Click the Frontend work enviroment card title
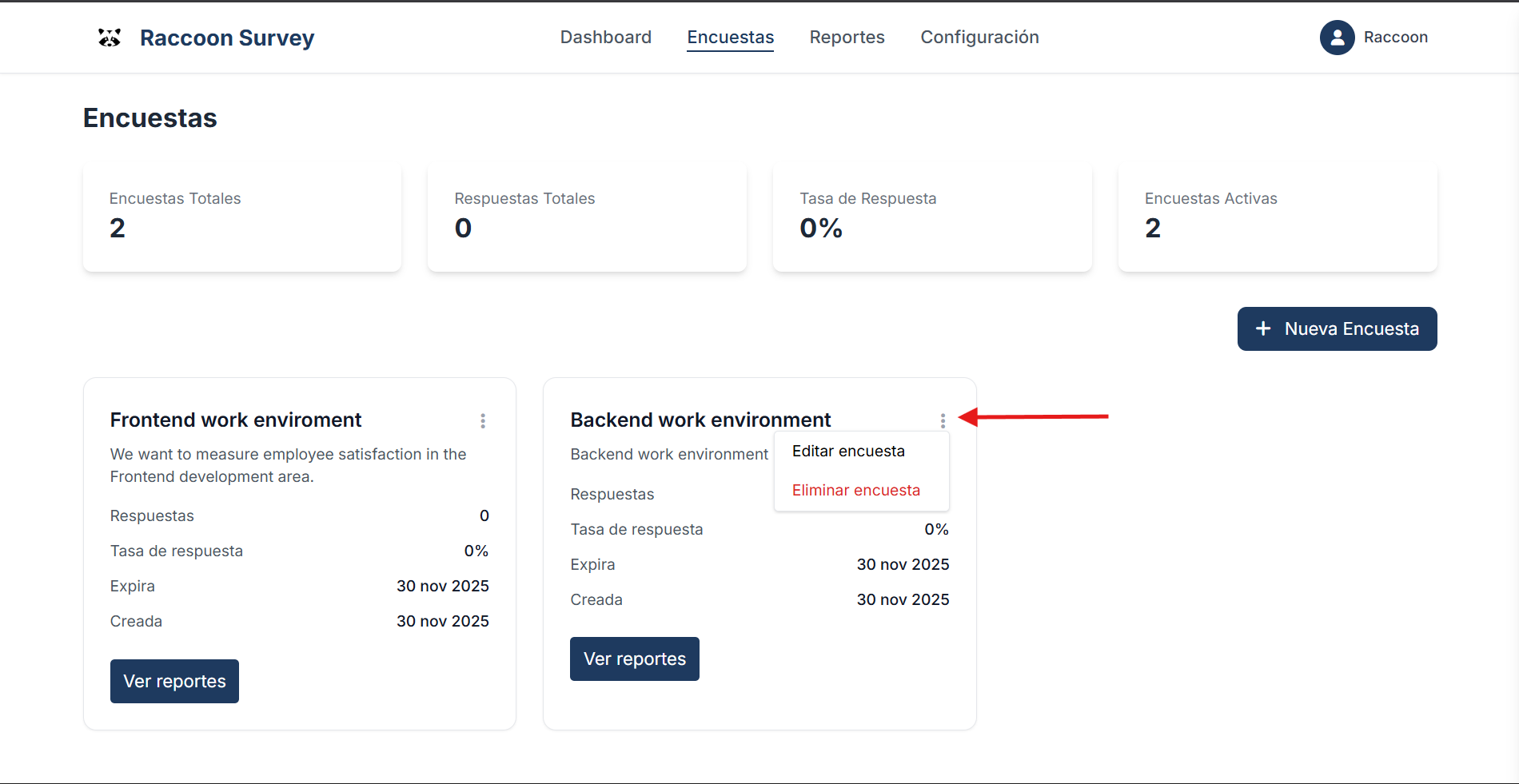 pos(236,420)
